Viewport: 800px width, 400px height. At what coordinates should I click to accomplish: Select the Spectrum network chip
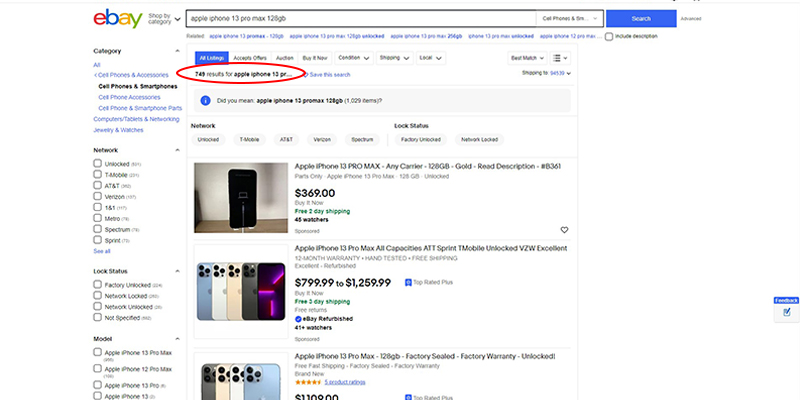(362, 139)
